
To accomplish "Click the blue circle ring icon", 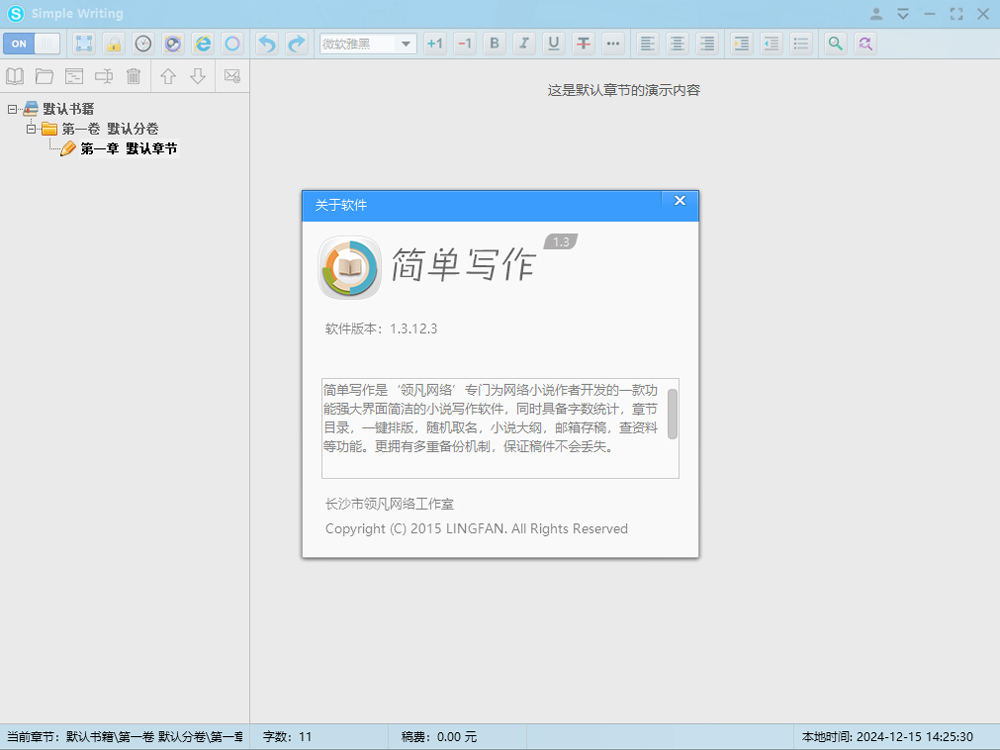I will pos(233,43).
